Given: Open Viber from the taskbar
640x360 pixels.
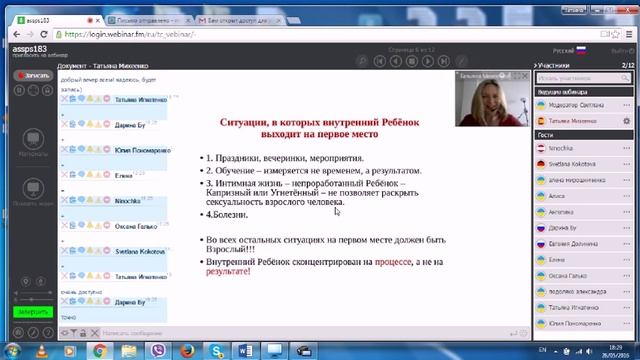Looking at the screenshot, I should (158, 351).
